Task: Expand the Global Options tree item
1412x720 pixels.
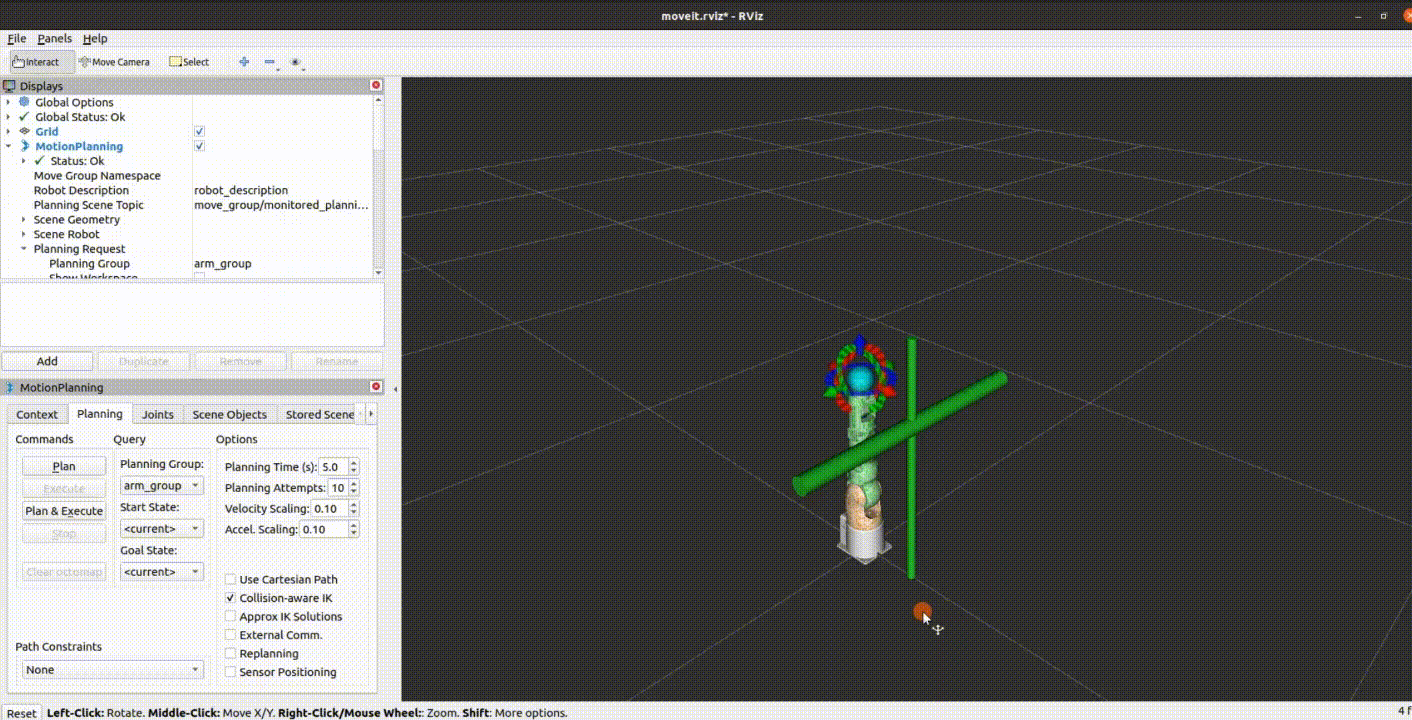Action: click(x=9, y=102)
